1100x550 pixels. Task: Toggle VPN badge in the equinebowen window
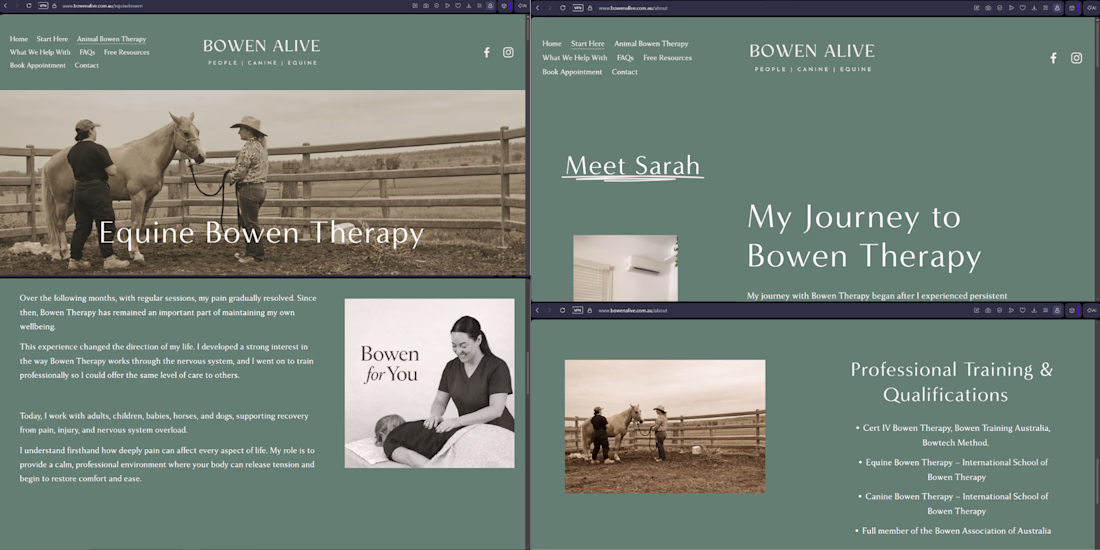pyautogui.click(x=43, y=6)
